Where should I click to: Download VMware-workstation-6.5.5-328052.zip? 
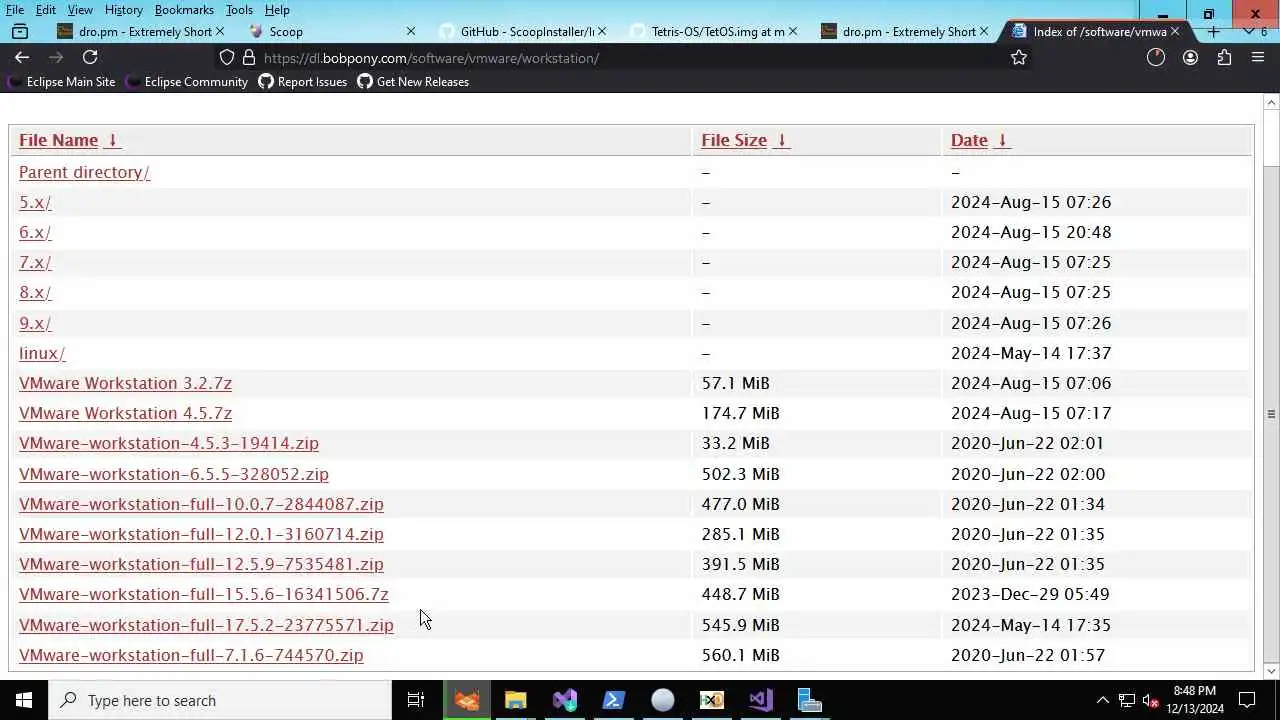(174, 474)
